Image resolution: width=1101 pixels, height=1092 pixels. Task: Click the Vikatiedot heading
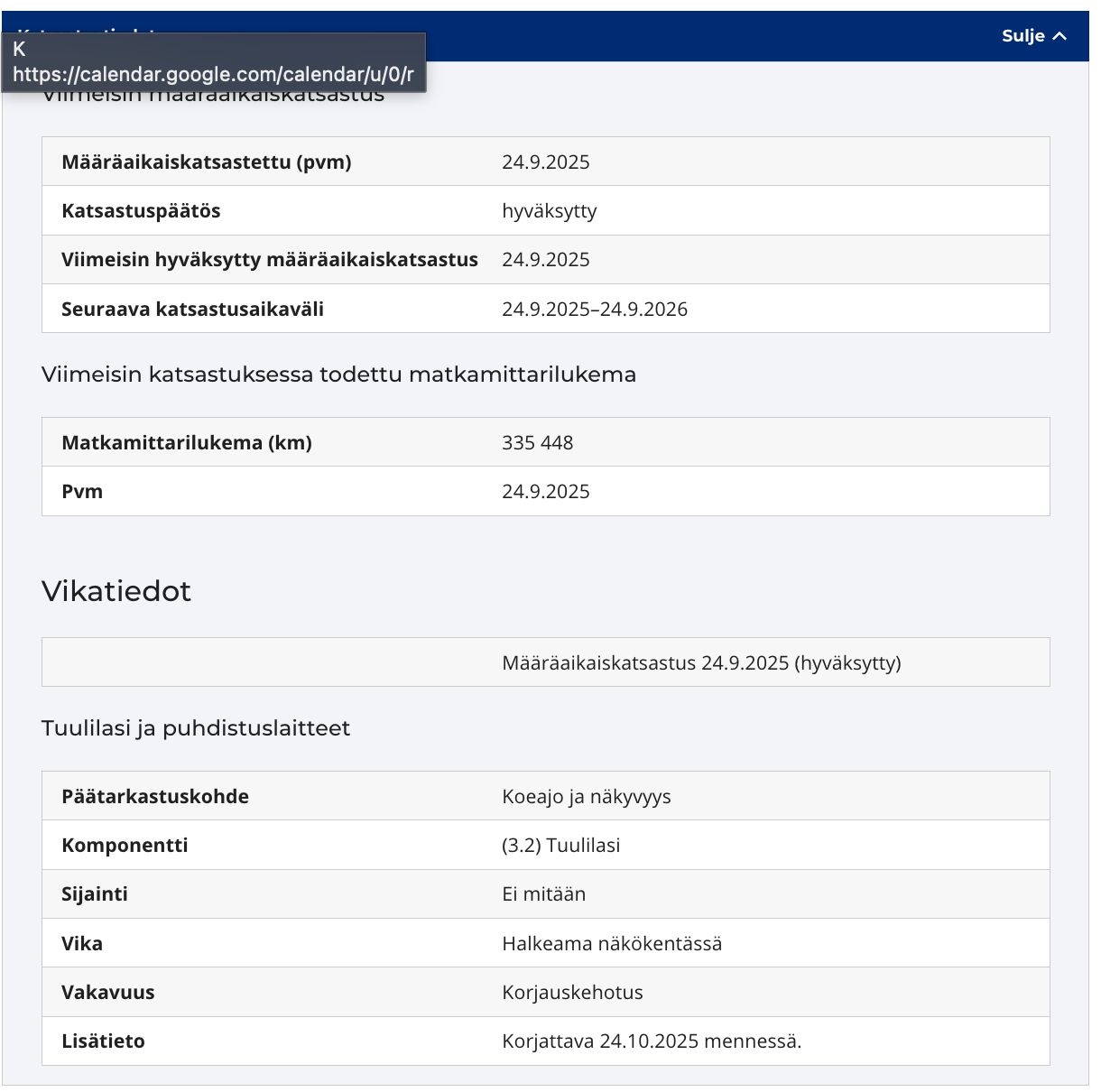116,591
